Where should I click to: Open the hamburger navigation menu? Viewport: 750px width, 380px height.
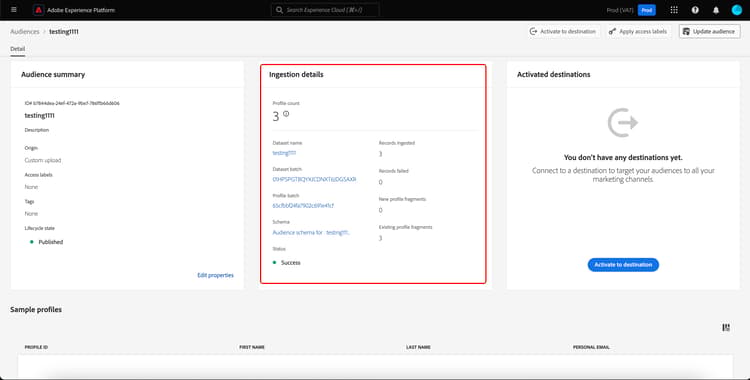tap(13, 10)
